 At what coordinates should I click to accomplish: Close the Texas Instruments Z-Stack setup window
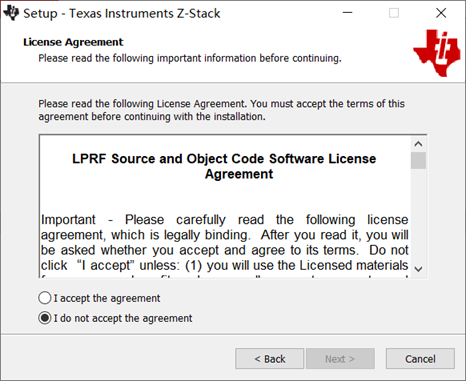[x=441, y=13]
